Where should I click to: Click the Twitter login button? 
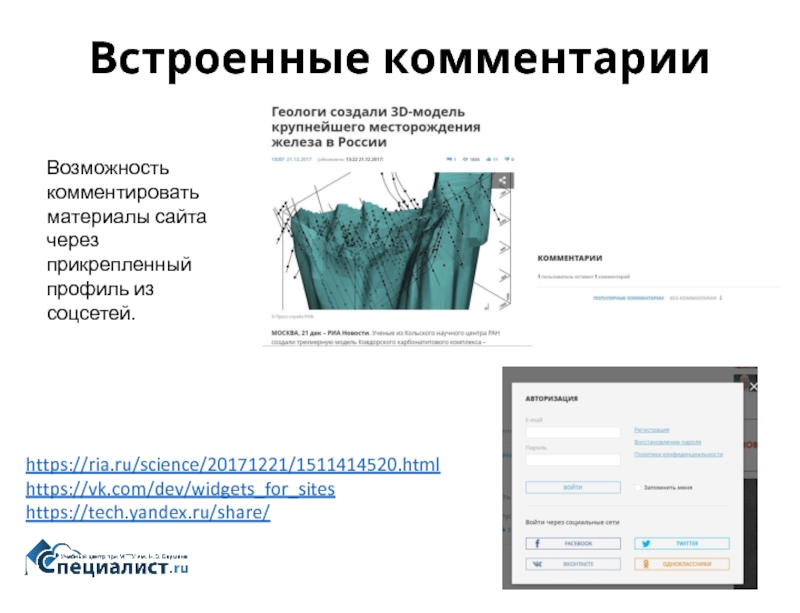(682, 544)
